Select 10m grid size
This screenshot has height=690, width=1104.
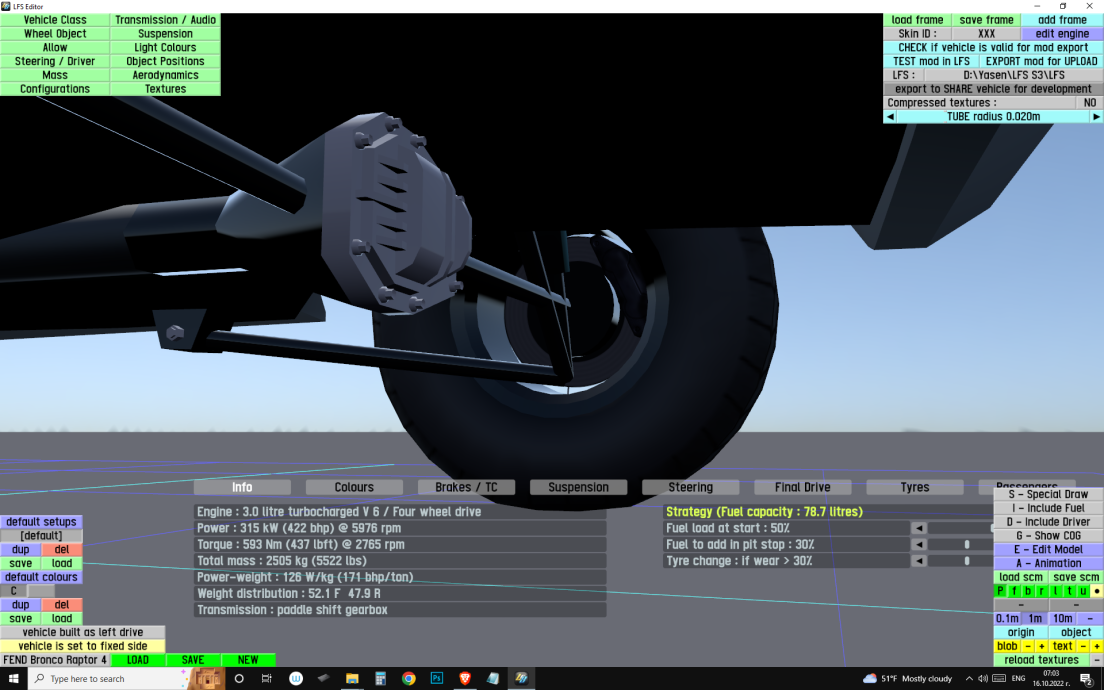(1062, 618)
